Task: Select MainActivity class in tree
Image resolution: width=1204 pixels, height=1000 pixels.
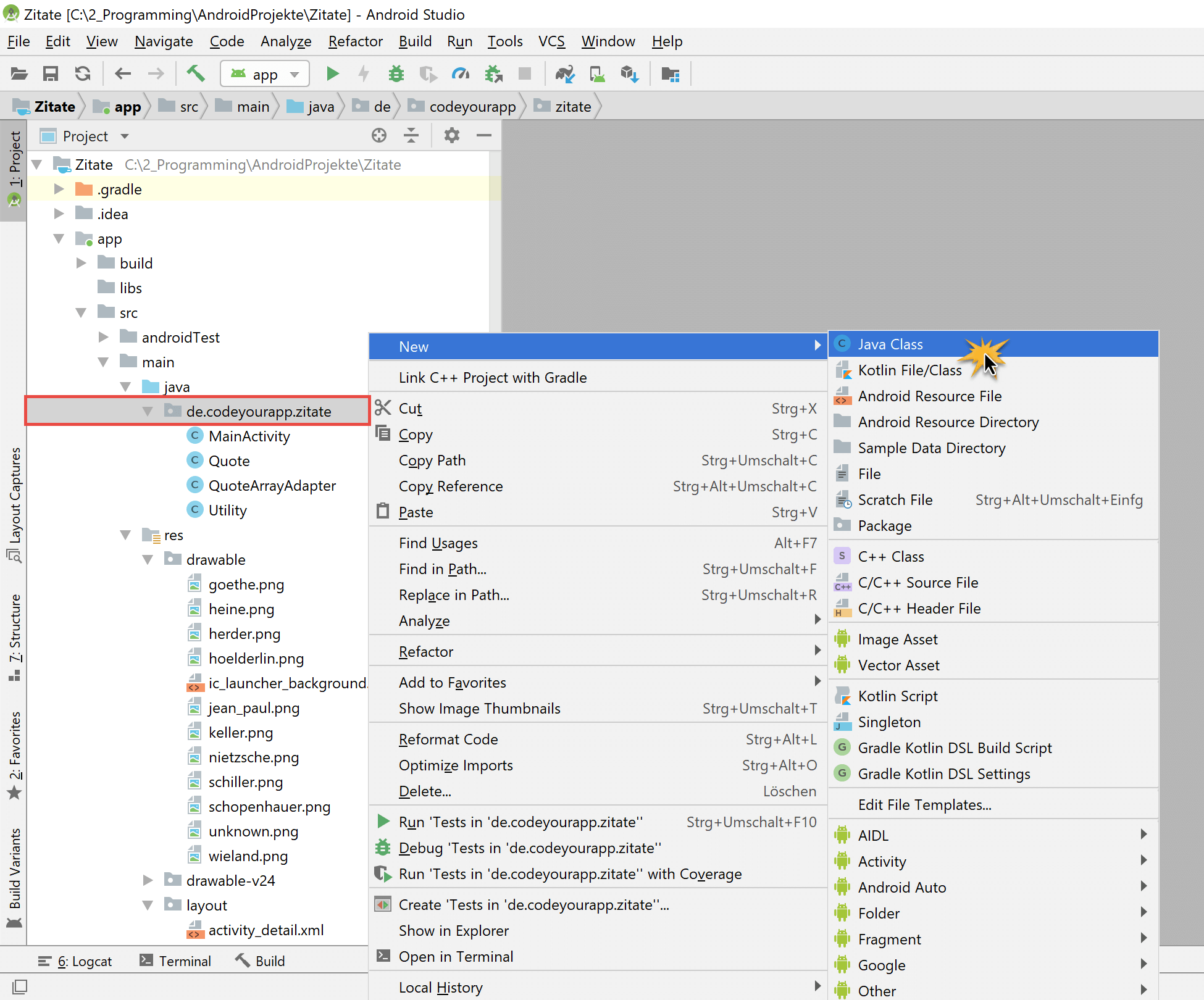Action: [x=249, y=436]
